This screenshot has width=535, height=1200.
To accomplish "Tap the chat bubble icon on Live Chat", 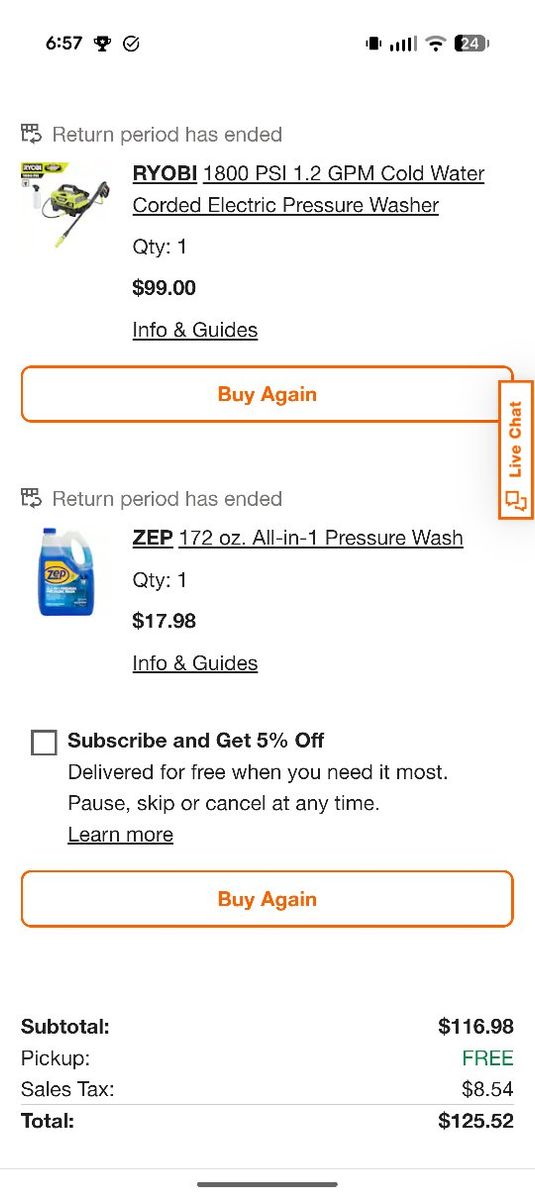I will pos(516,501).
